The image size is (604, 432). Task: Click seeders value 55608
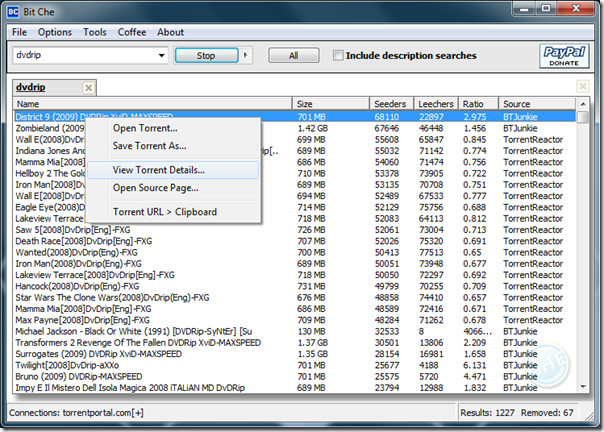click(x=386, y=140)
